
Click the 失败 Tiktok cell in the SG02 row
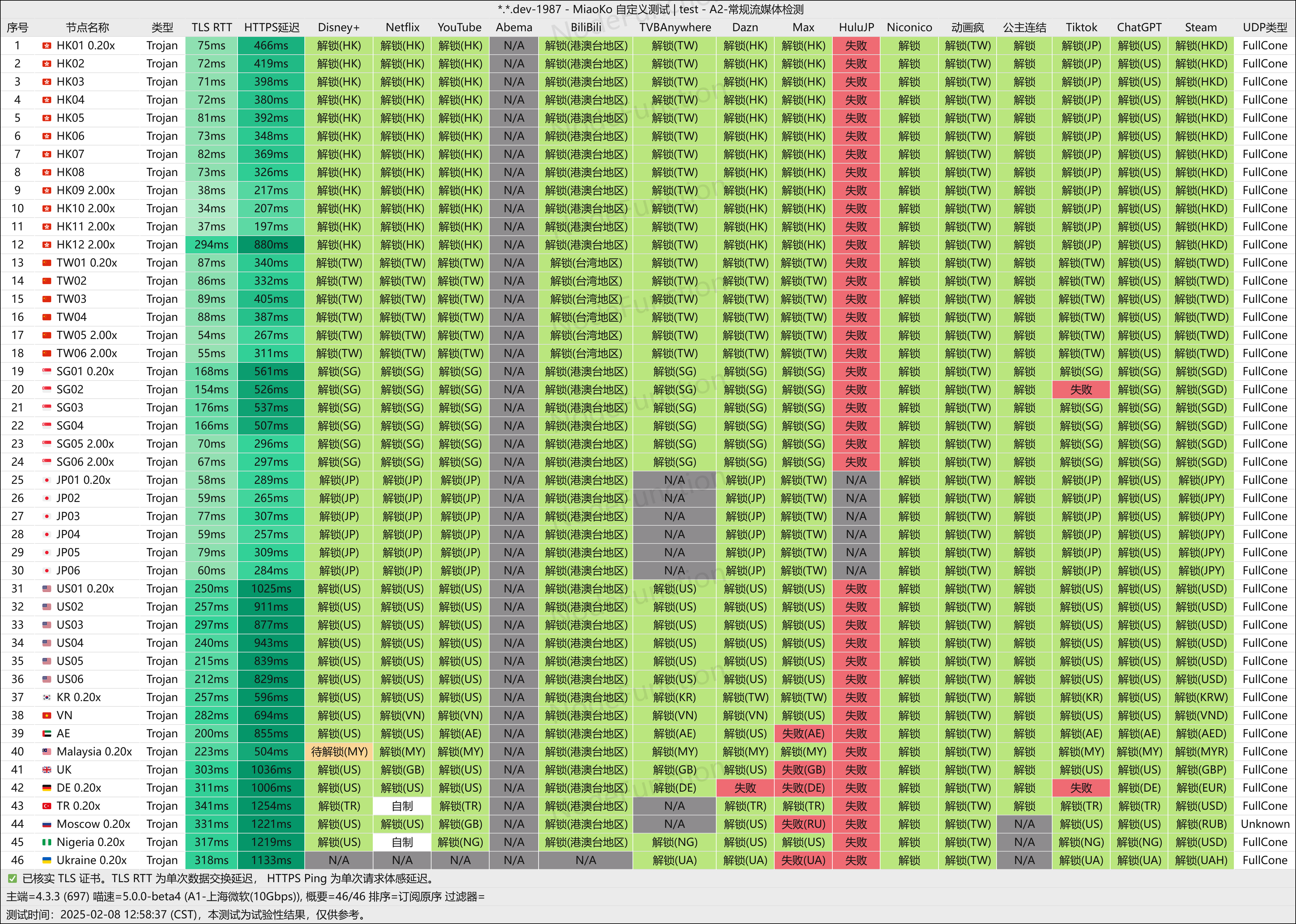pos(1081,390)
